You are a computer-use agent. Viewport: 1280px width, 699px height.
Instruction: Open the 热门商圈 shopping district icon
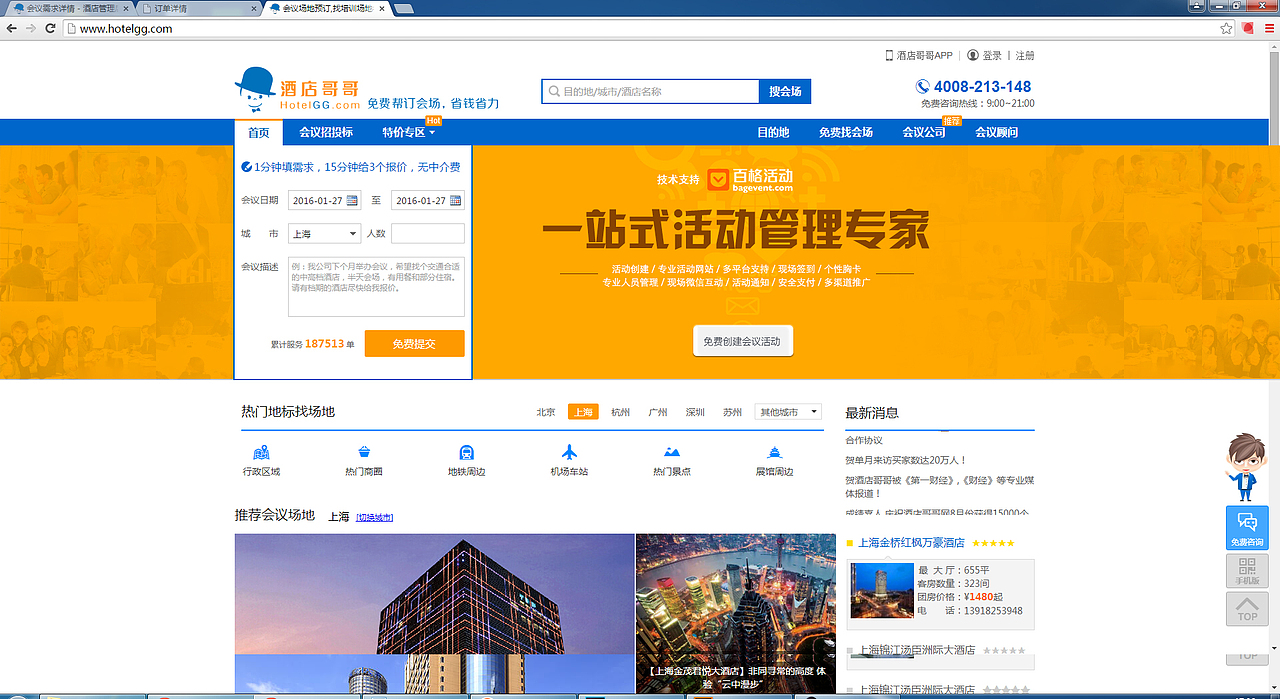pyautogui.click(x=364, y=453)
